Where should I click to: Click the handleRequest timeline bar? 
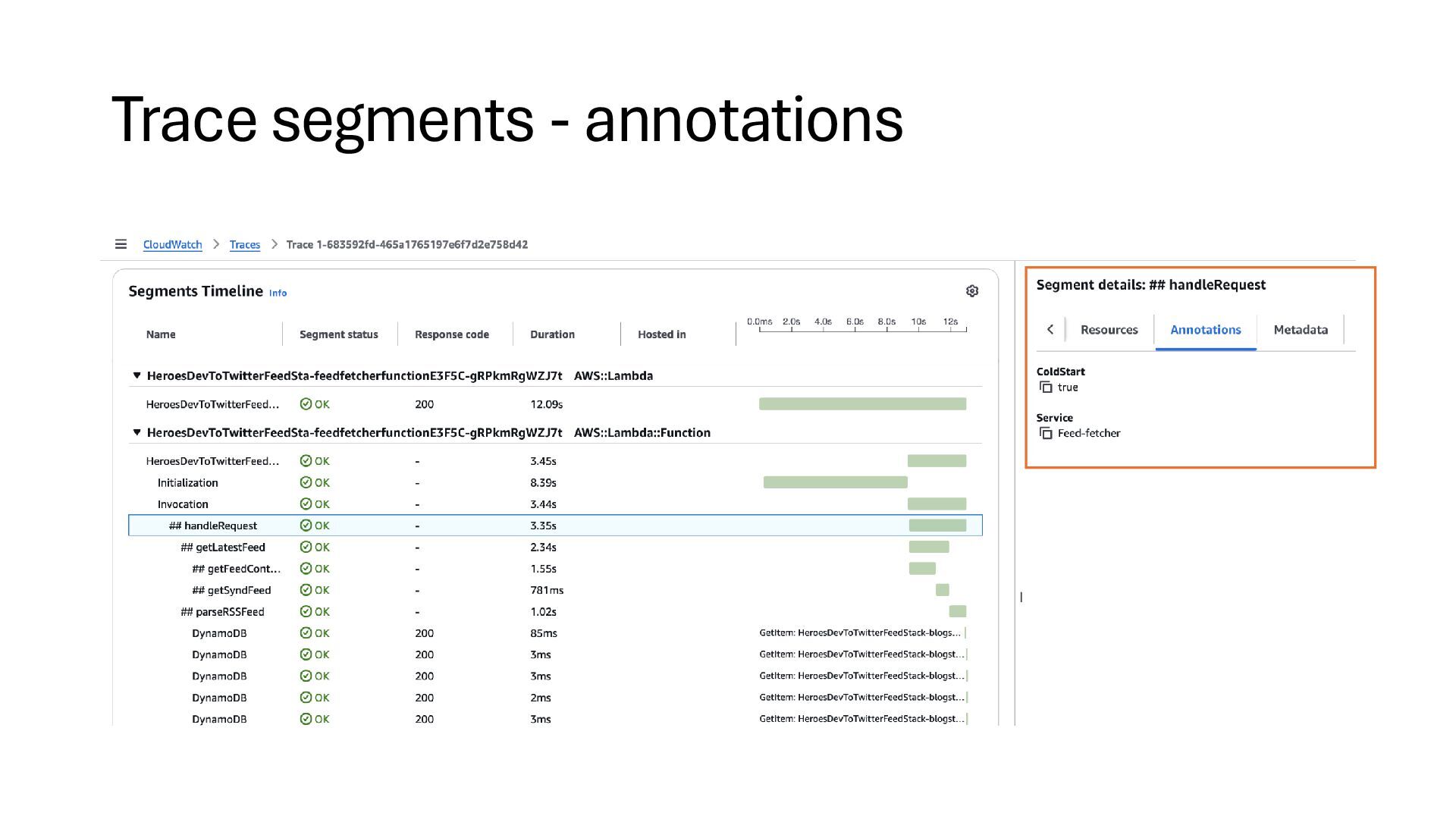[x=937, y=526]
